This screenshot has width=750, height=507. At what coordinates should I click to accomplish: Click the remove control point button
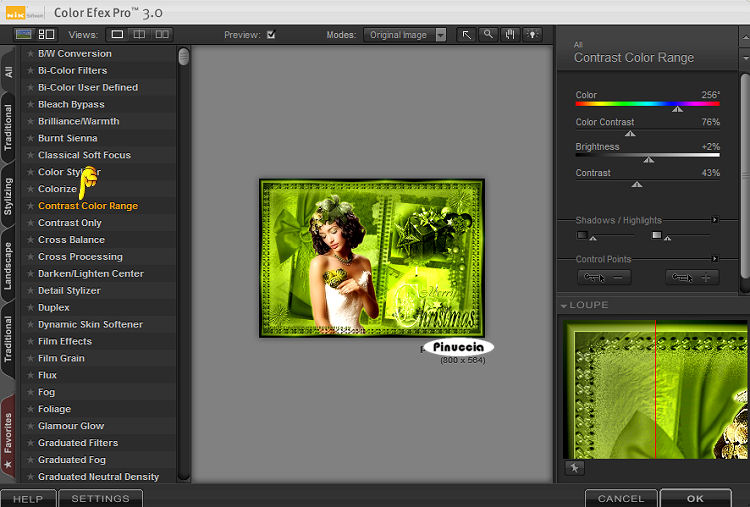coord(603,277)
